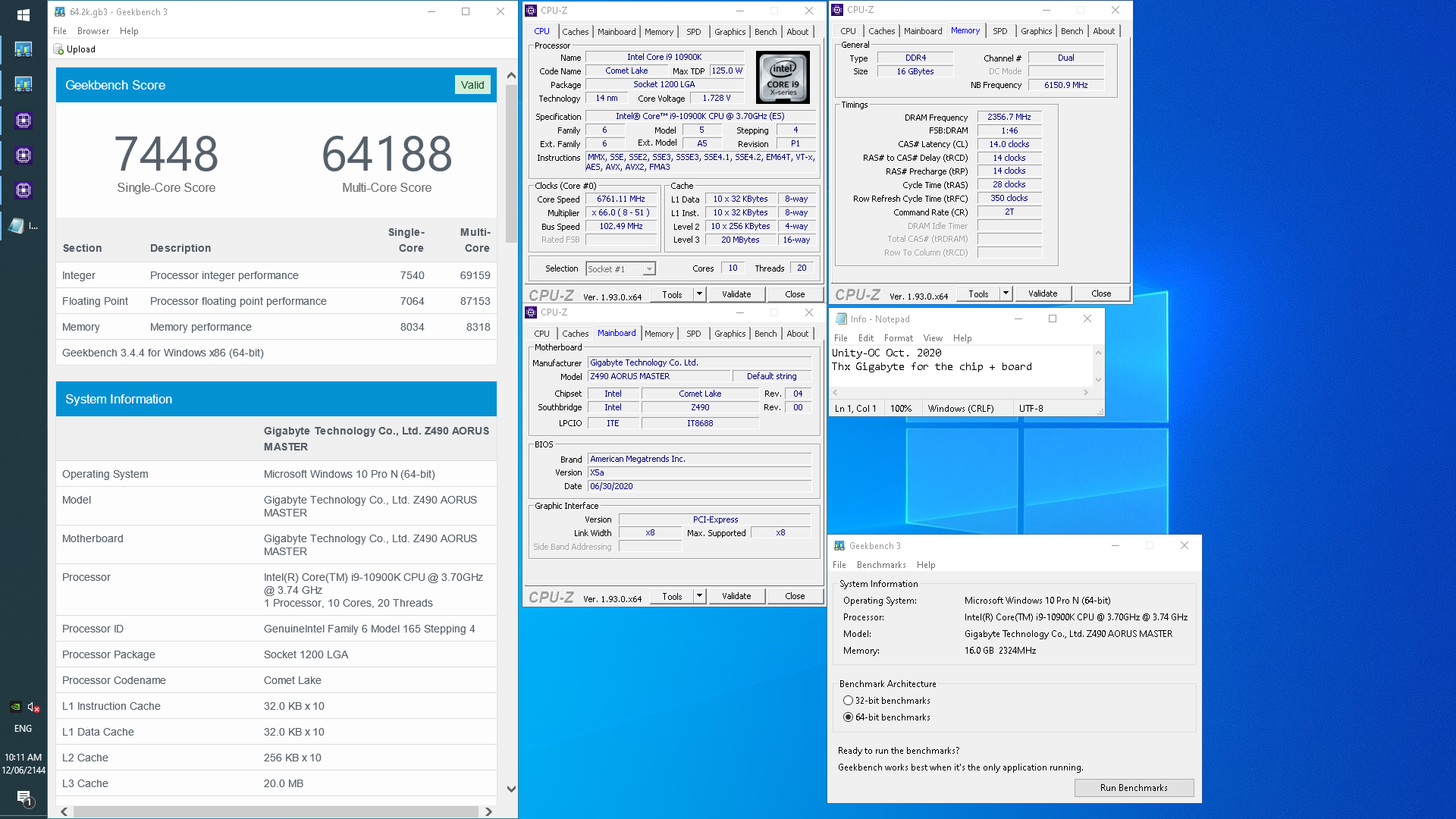The width and height of the screenshot is (1456, 819).
Task: Click the bottom CPU-Z taskbar icon
Action: tap(24, 190)
